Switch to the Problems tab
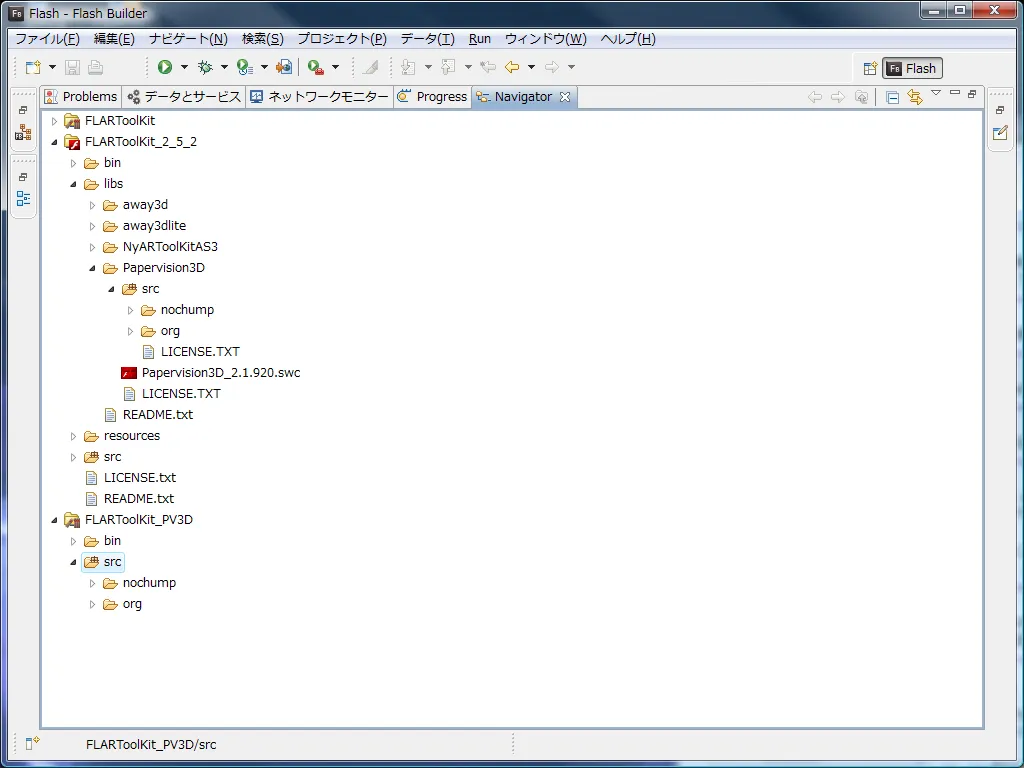Viewport: 1024px width, 768px height. coord(80,97)
